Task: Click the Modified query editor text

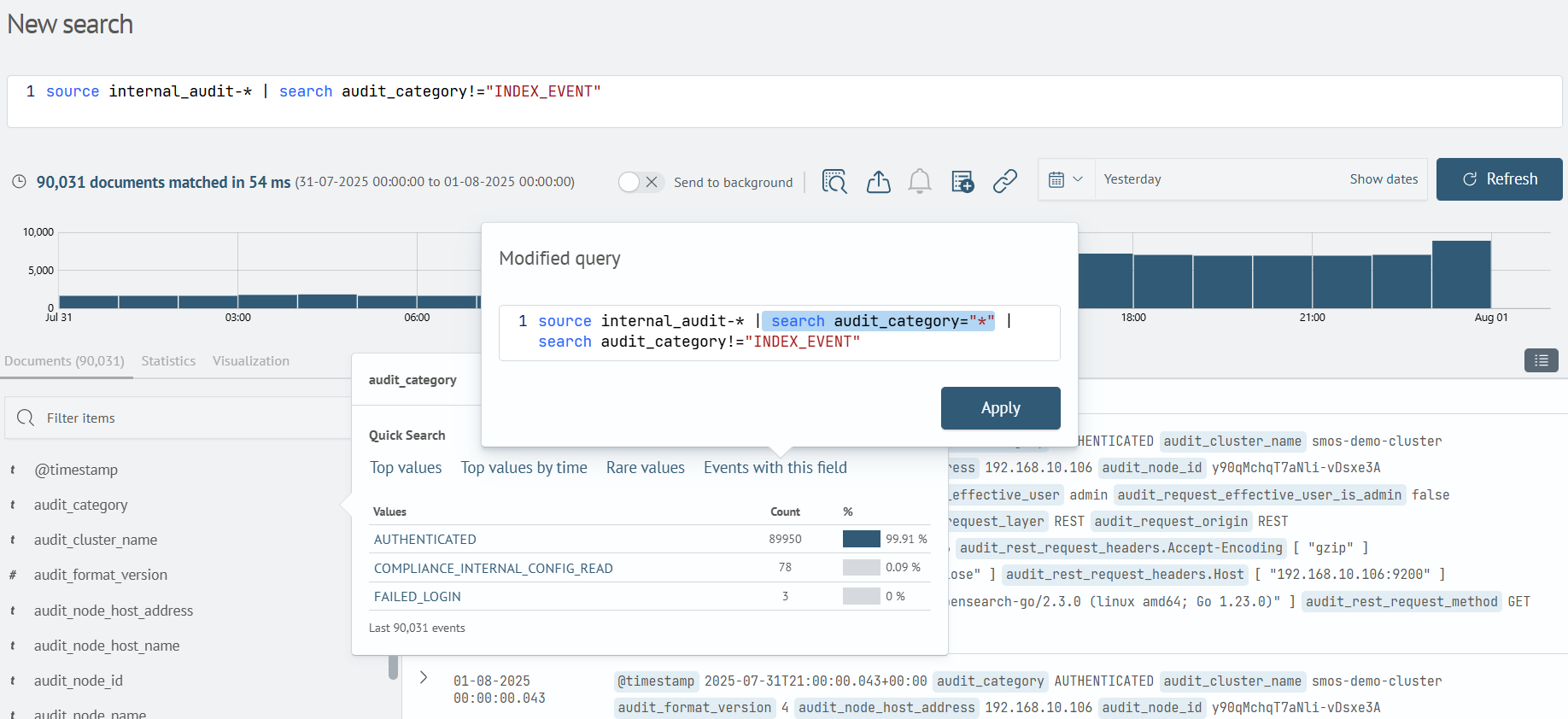Action: [x=779, y=332]
